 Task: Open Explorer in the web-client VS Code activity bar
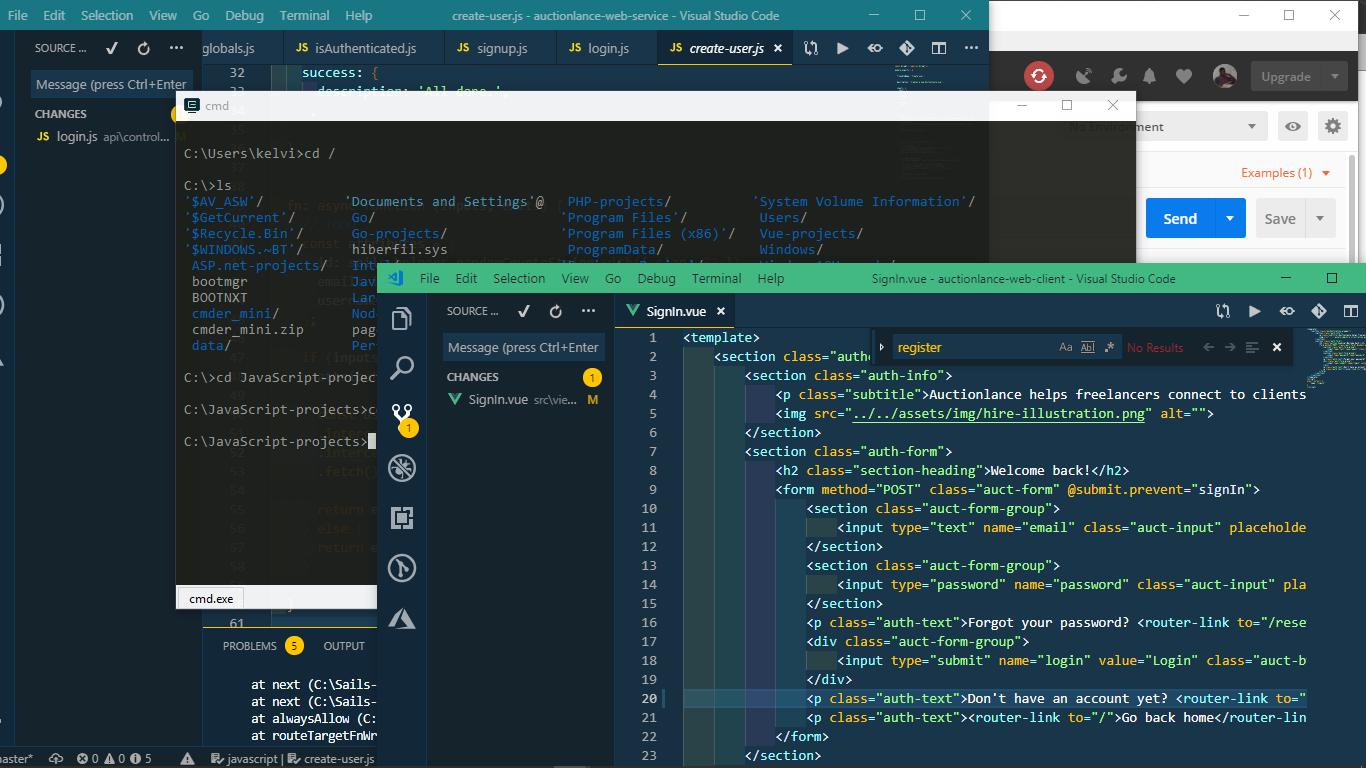402,319
